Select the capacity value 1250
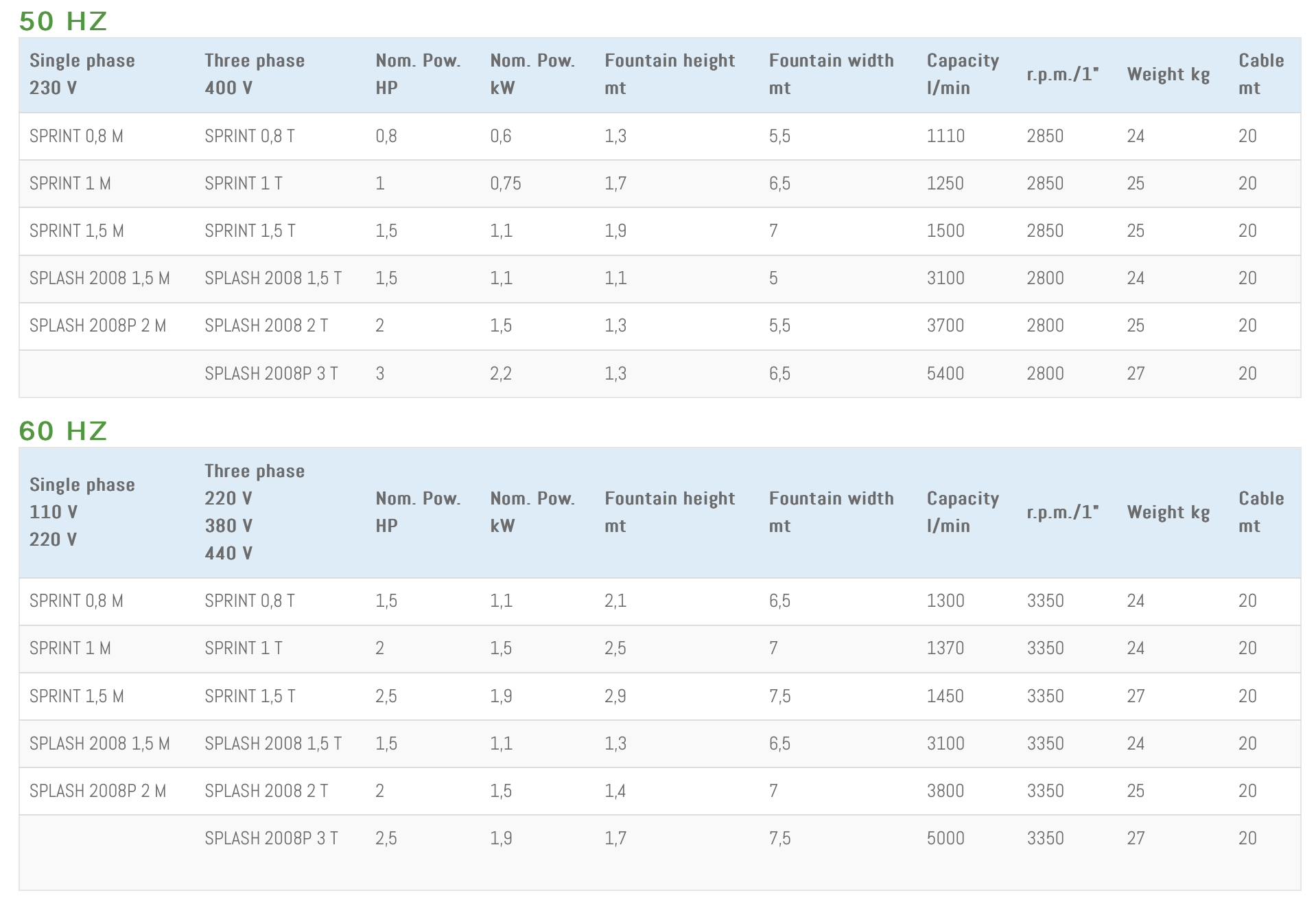1316x902 pixels. coord(945,184)
